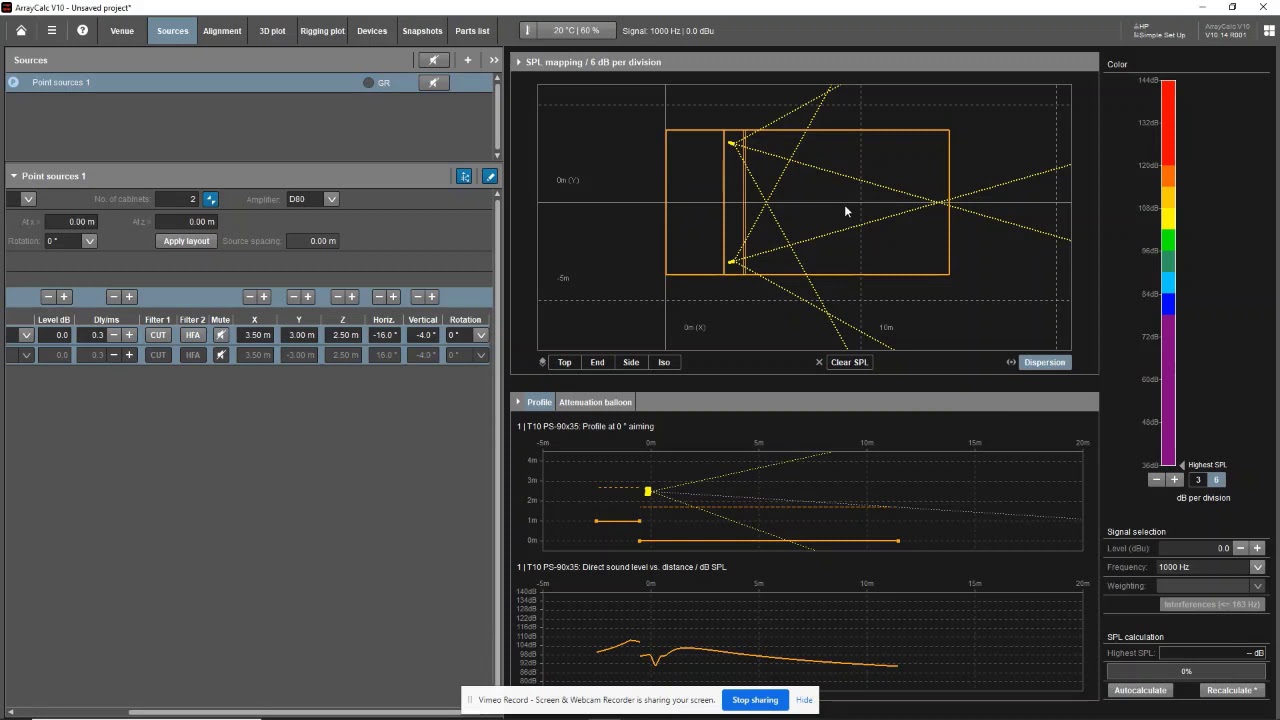
Task: Open the Parts list tab
Action: pyautogui.click(x=472, y=31)
